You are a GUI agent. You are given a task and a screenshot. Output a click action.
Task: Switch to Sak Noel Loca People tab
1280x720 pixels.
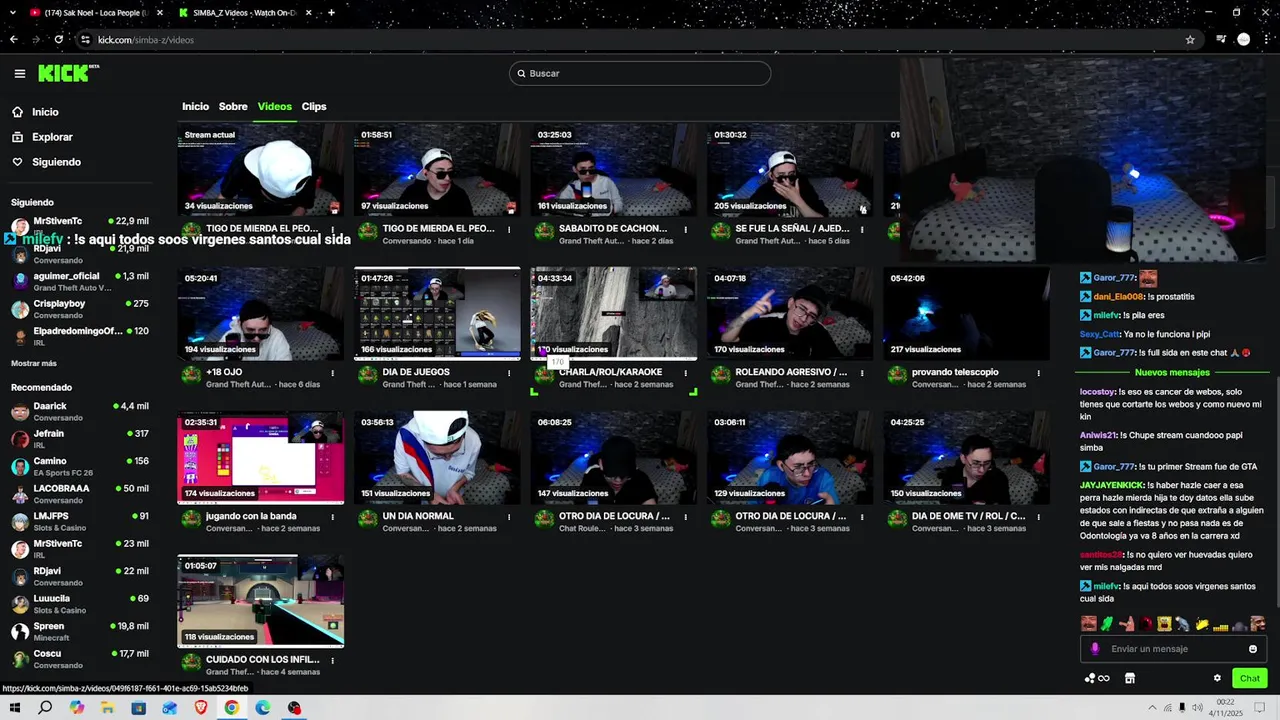pos(95,13)
